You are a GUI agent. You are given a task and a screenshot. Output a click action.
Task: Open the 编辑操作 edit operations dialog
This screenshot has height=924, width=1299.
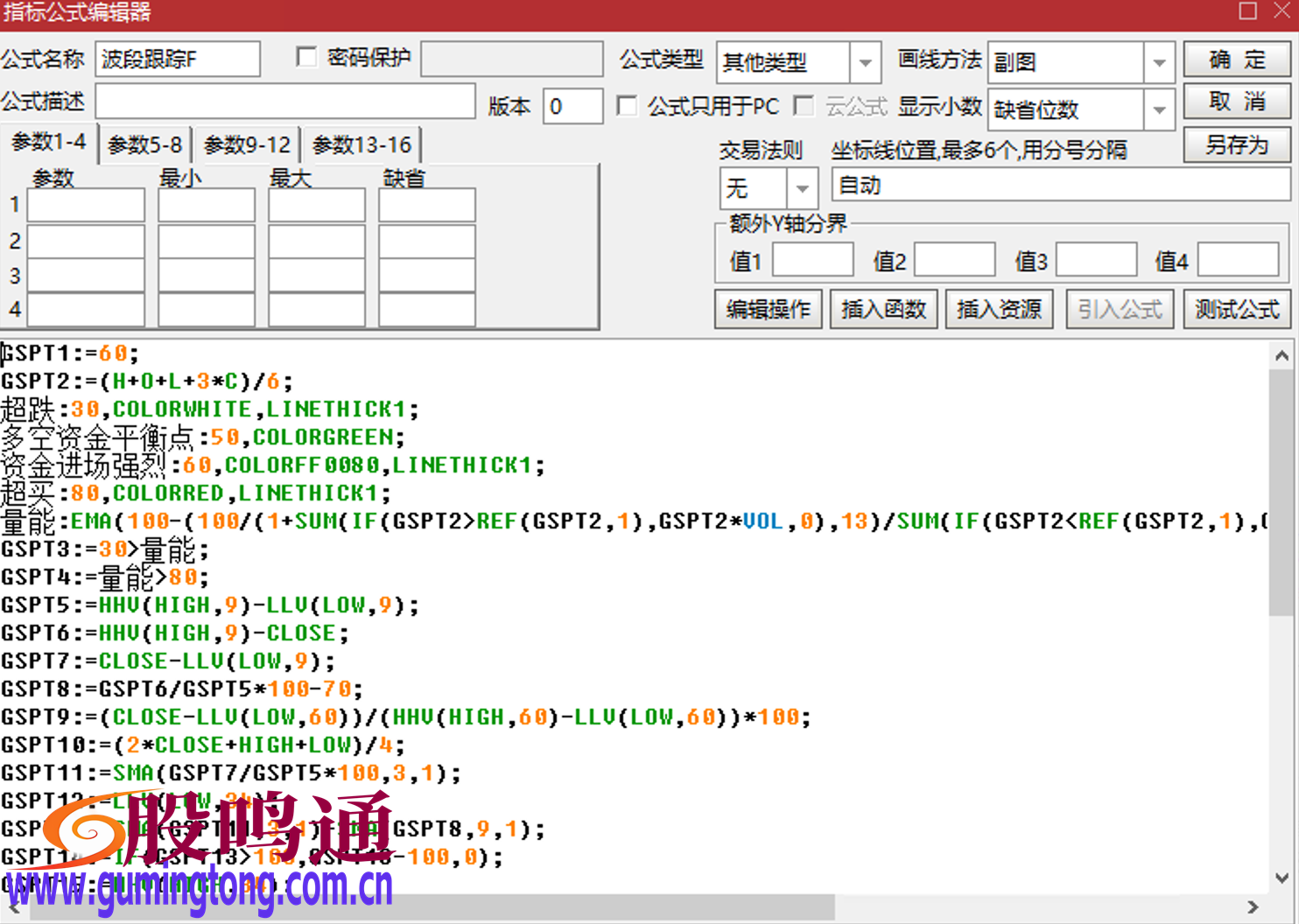click(x=768, y=309)
